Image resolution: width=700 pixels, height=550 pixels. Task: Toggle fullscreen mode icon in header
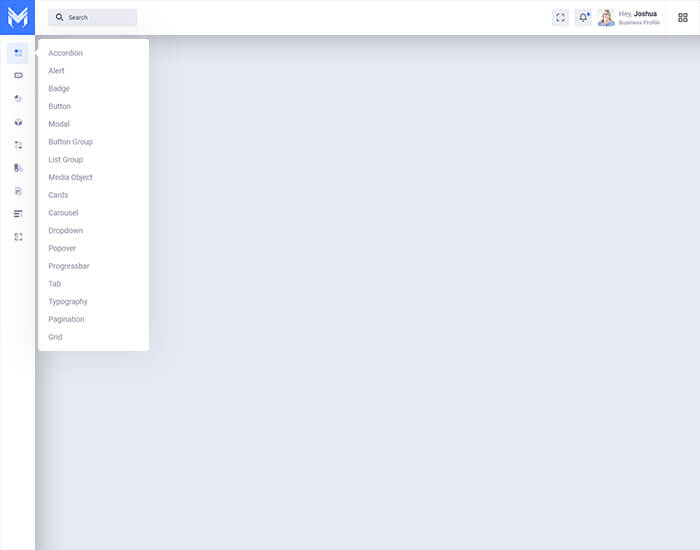pyautogui.click(x=560, y=17)
